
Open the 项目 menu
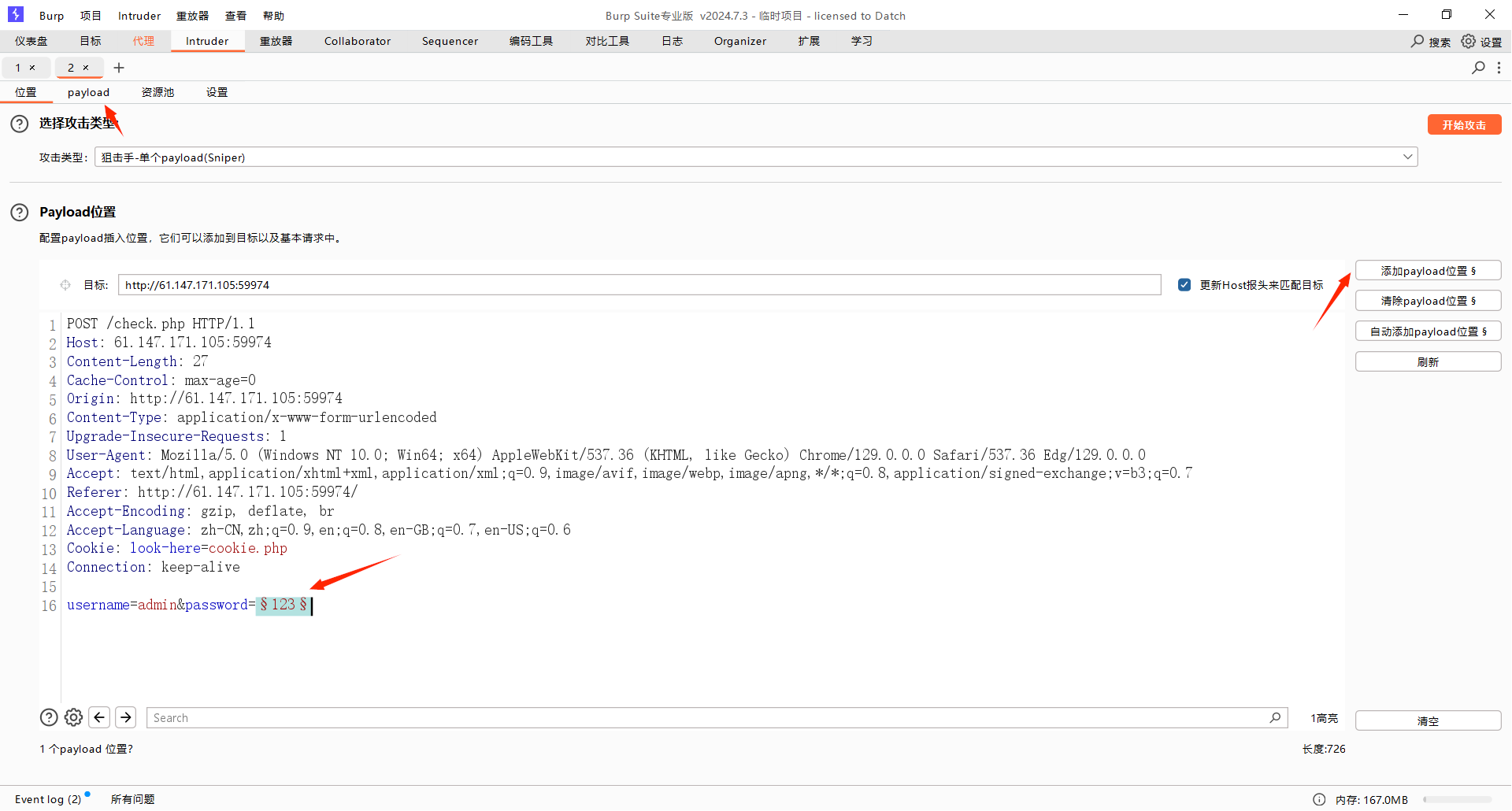point(91,16)
